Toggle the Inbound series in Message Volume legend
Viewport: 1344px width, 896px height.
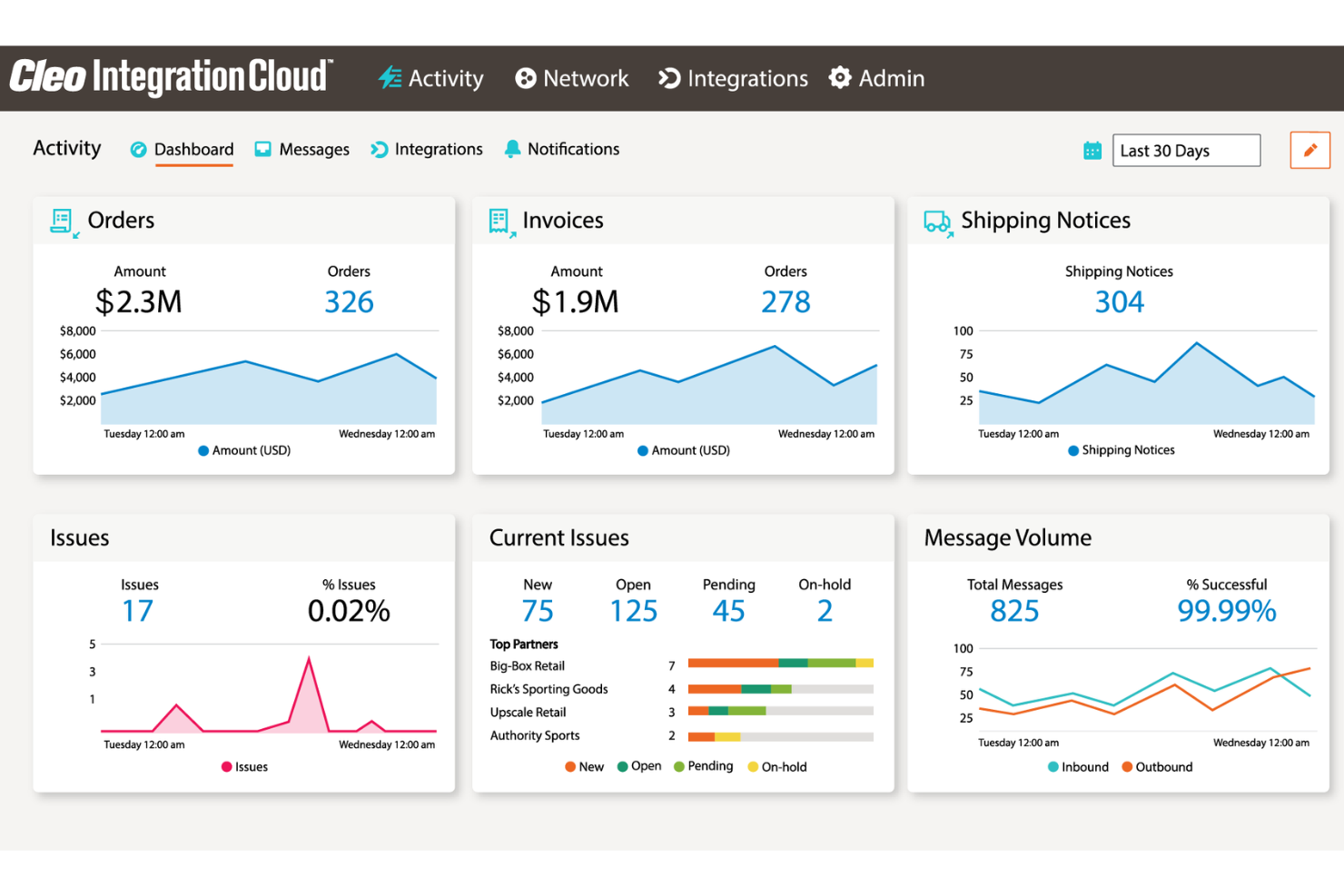(1078, 766)
